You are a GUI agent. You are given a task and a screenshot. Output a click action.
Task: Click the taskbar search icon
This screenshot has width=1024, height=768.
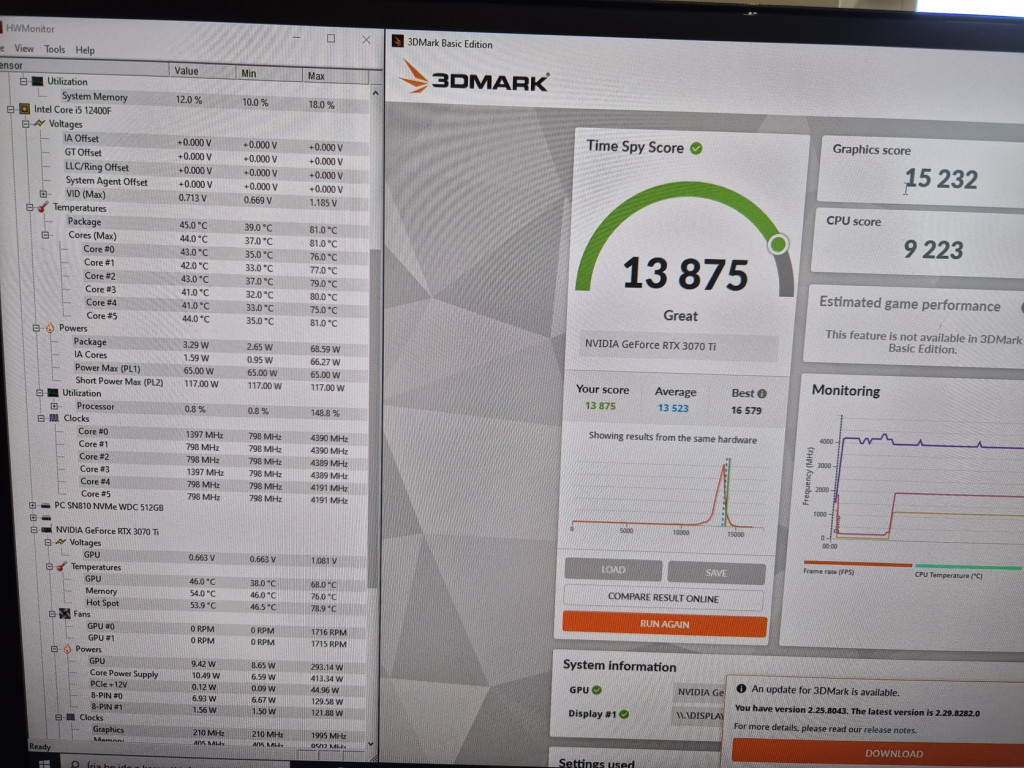click(75, 764)
